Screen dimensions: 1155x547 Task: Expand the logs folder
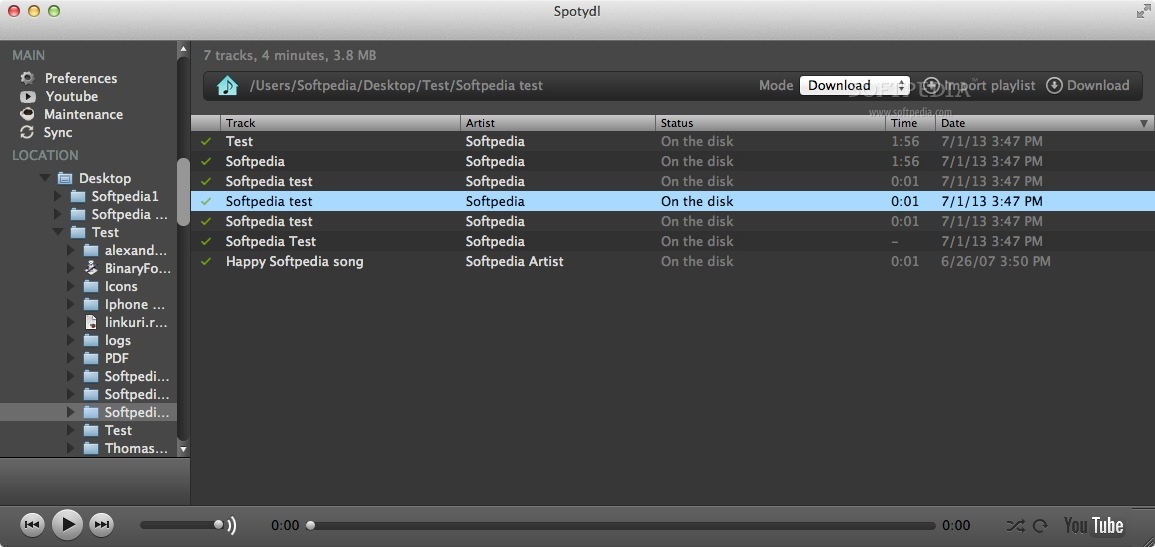pos(71,340)
